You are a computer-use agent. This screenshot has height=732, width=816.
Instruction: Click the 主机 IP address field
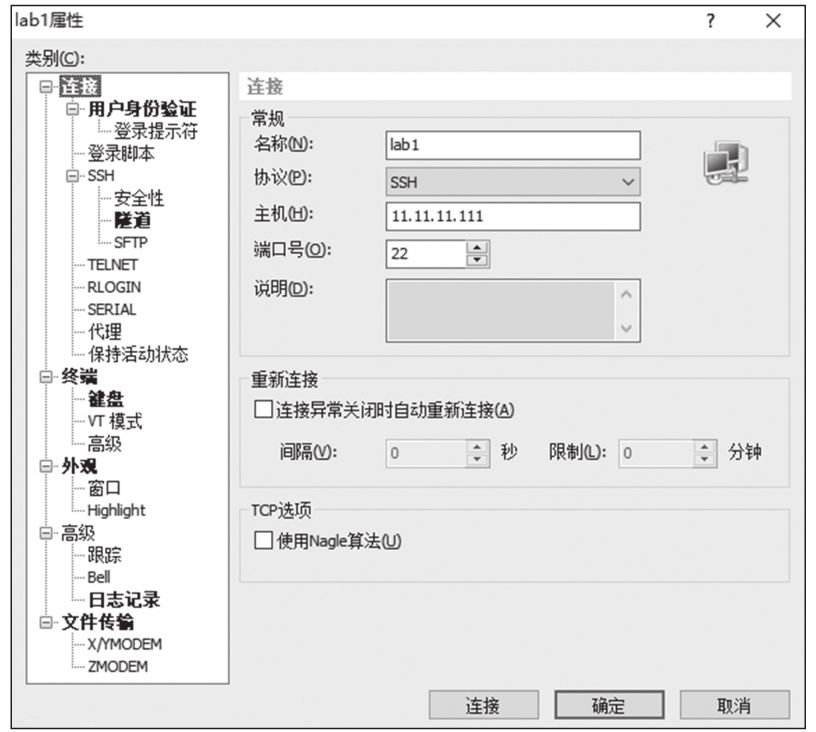[x=512, y=216]
